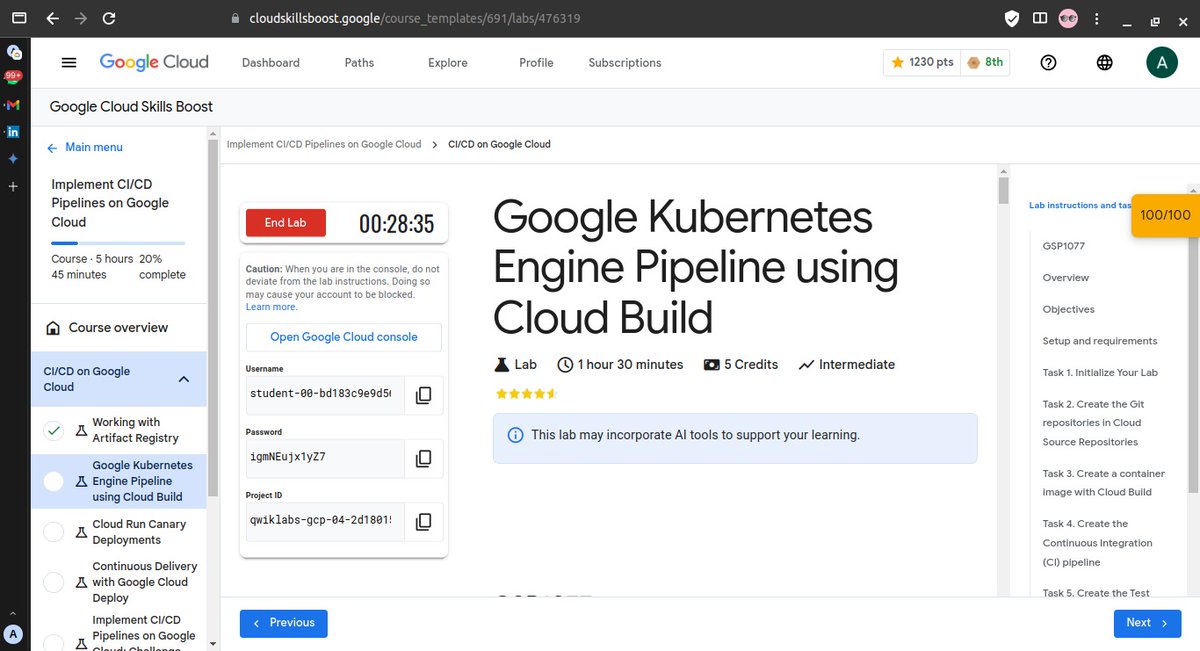This screenshot has height=651, width=1200.
Task: Click the End Lab button
Action: coord(285,223)
